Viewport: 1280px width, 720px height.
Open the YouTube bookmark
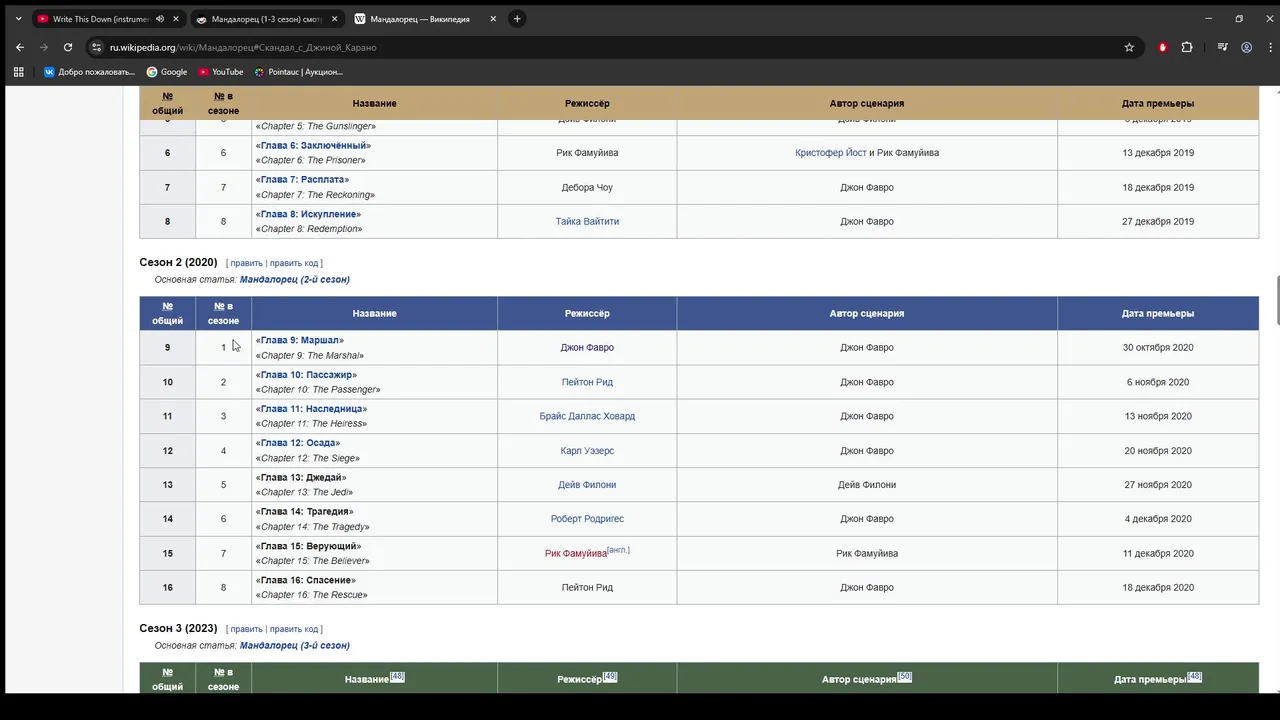(x=221, y=72)
